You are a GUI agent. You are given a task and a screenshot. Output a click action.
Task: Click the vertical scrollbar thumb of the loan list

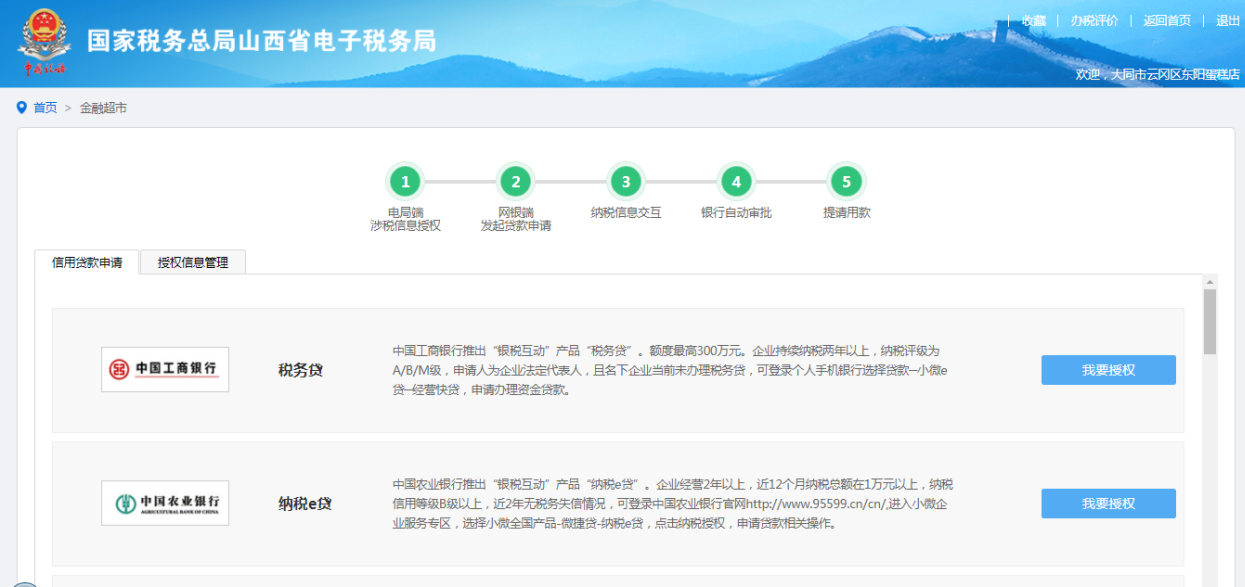(x=1210, y=322)
